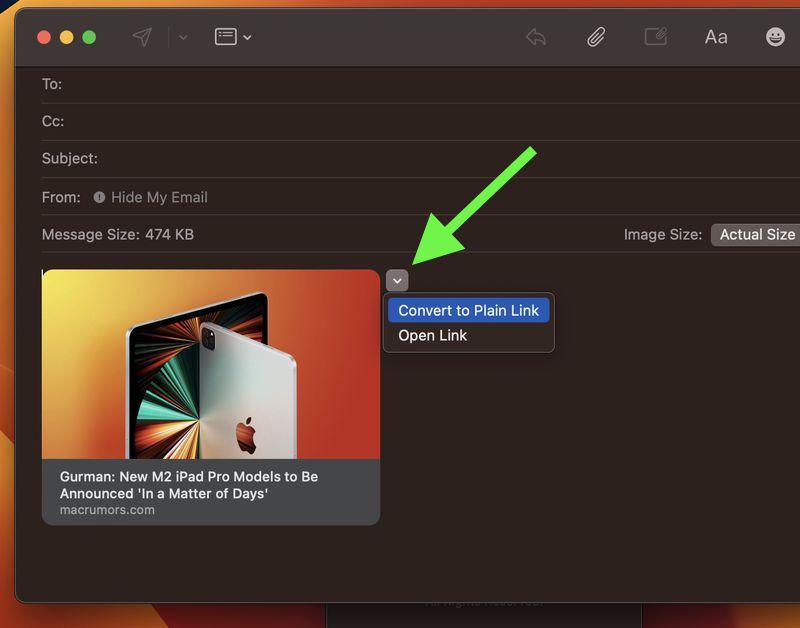Send the email with the paper plane icon
Image resolution: width=800 pixels, height=628 pixels.
pyautogui.click(x=142, y=37)
